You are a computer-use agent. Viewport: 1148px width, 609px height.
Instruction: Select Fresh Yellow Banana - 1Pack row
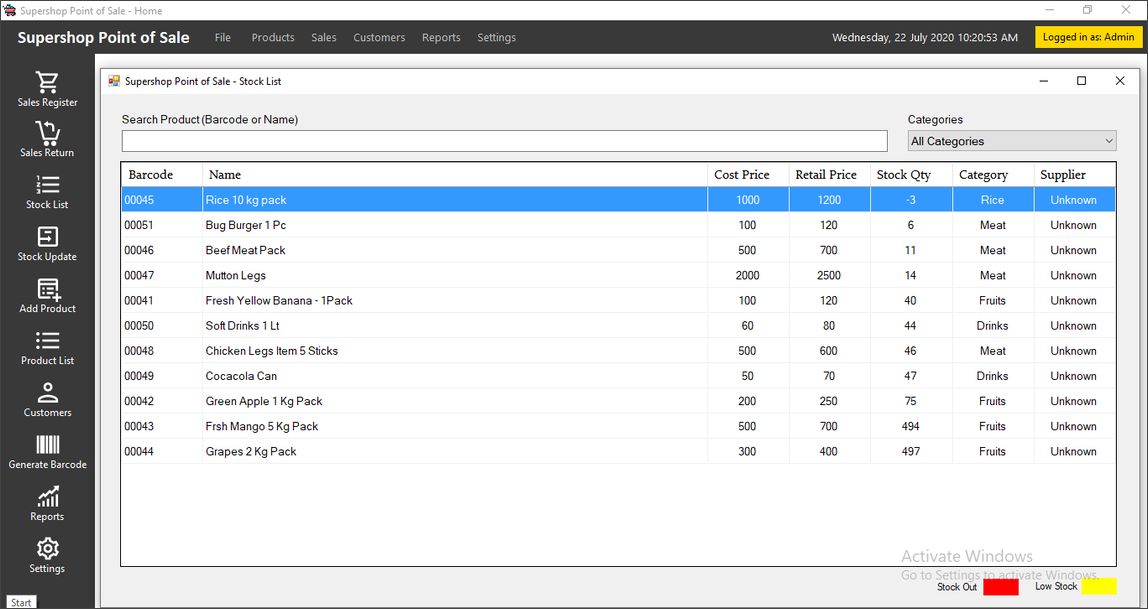[619, 300]
